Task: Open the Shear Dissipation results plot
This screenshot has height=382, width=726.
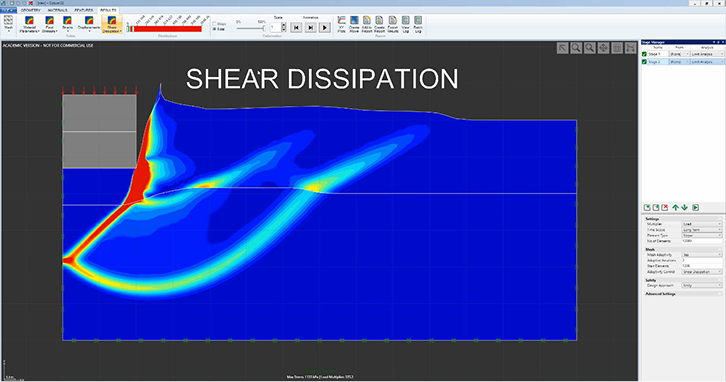Action: [x=112, y=24]
